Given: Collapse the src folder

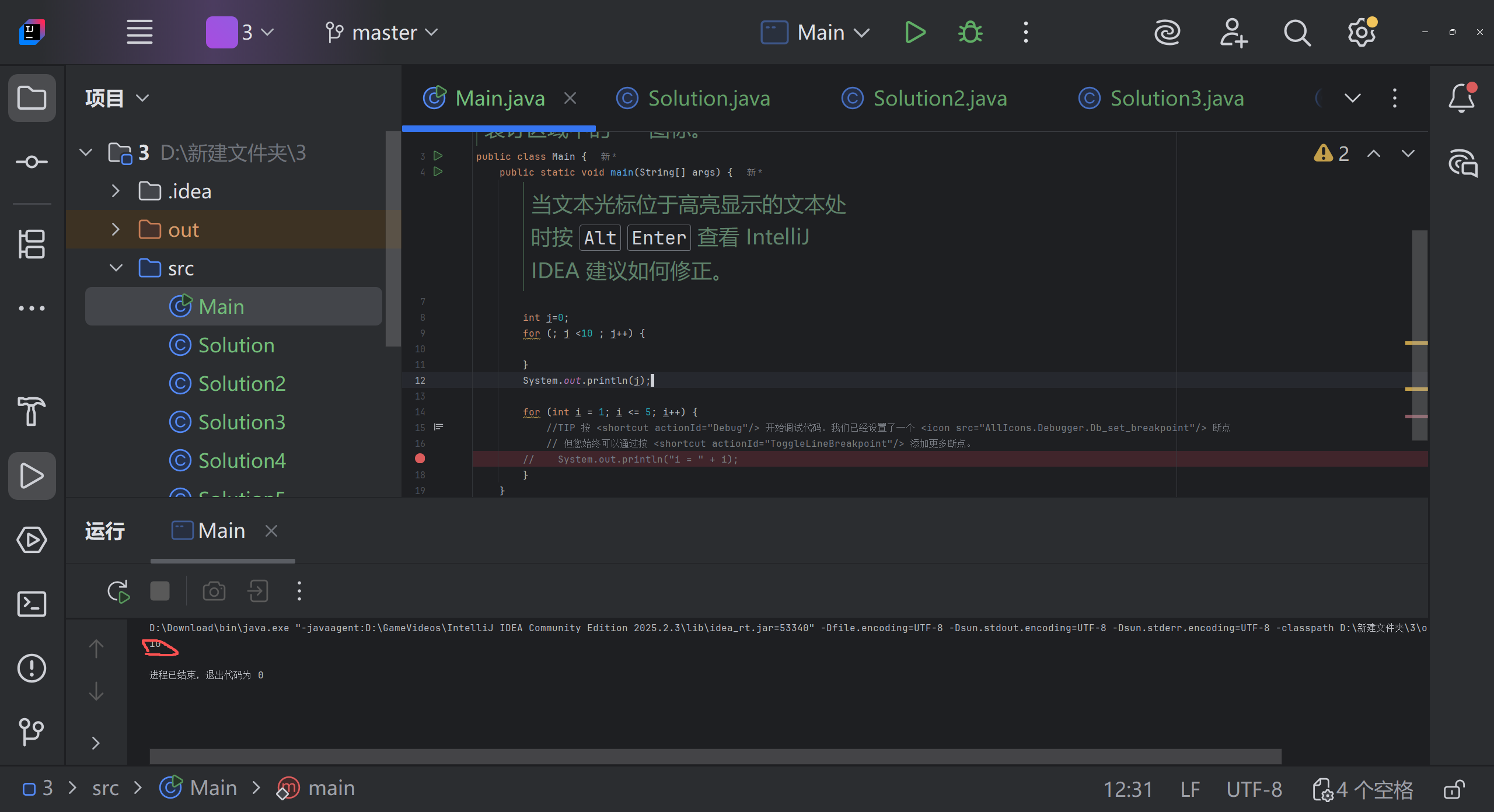Looking at the screenshot, I should 116,268.
